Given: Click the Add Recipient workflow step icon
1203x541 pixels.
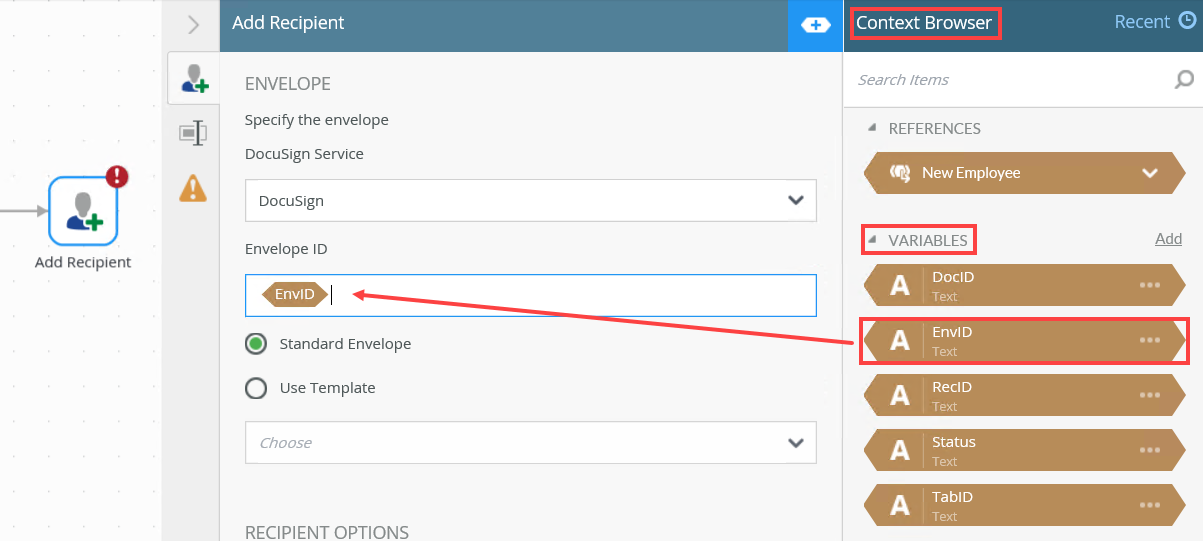Looking at the screenshot, I should pos(83,211).
